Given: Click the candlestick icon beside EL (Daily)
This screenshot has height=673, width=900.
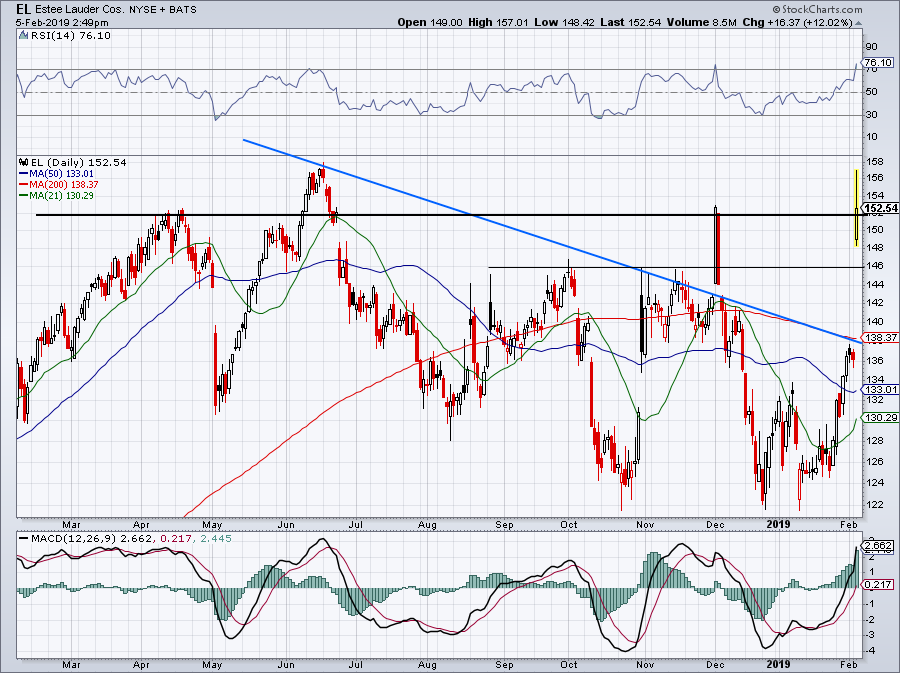Looking at the screenshot, I should 24,162.
